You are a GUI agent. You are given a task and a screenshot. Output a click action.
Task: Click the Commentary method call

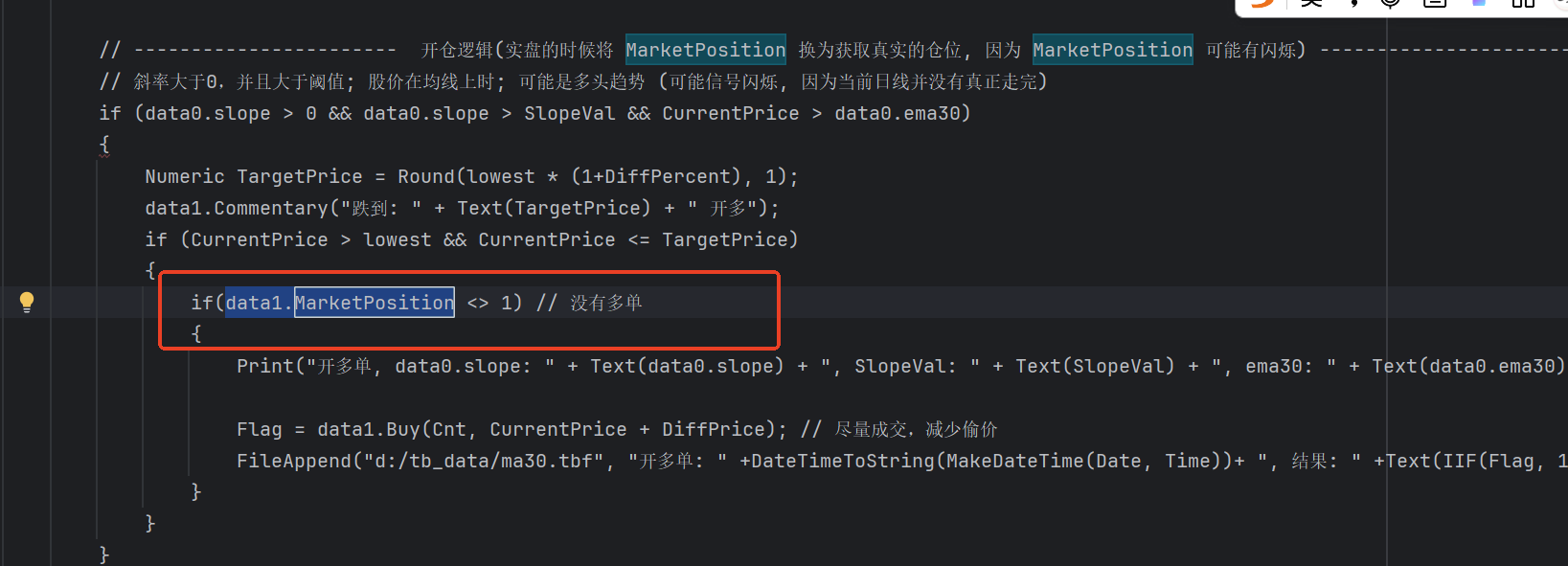pos(271,208)
